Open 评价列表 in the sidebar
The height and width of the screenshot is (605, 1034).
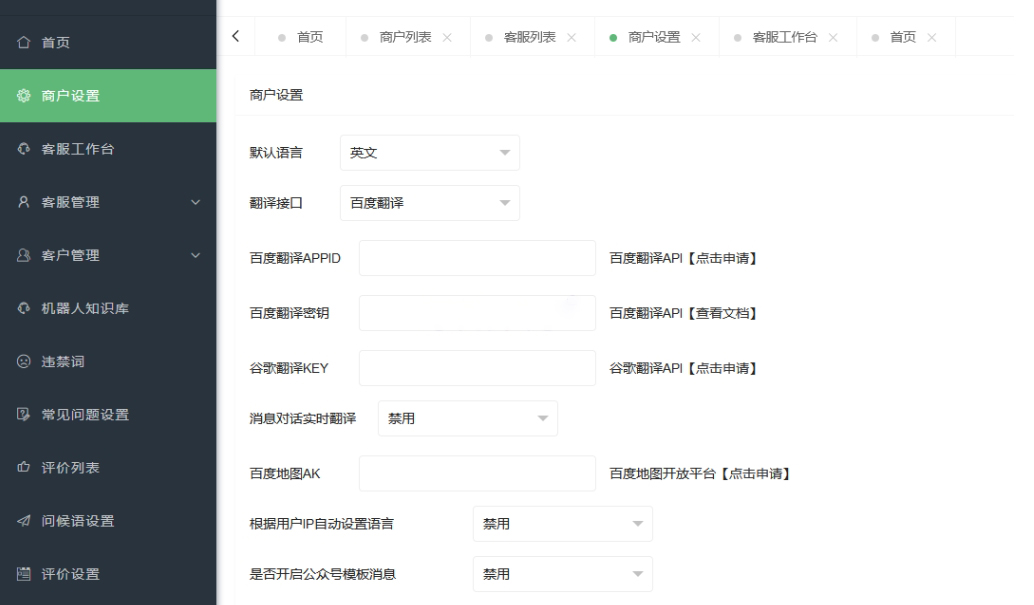pos(108,468)
